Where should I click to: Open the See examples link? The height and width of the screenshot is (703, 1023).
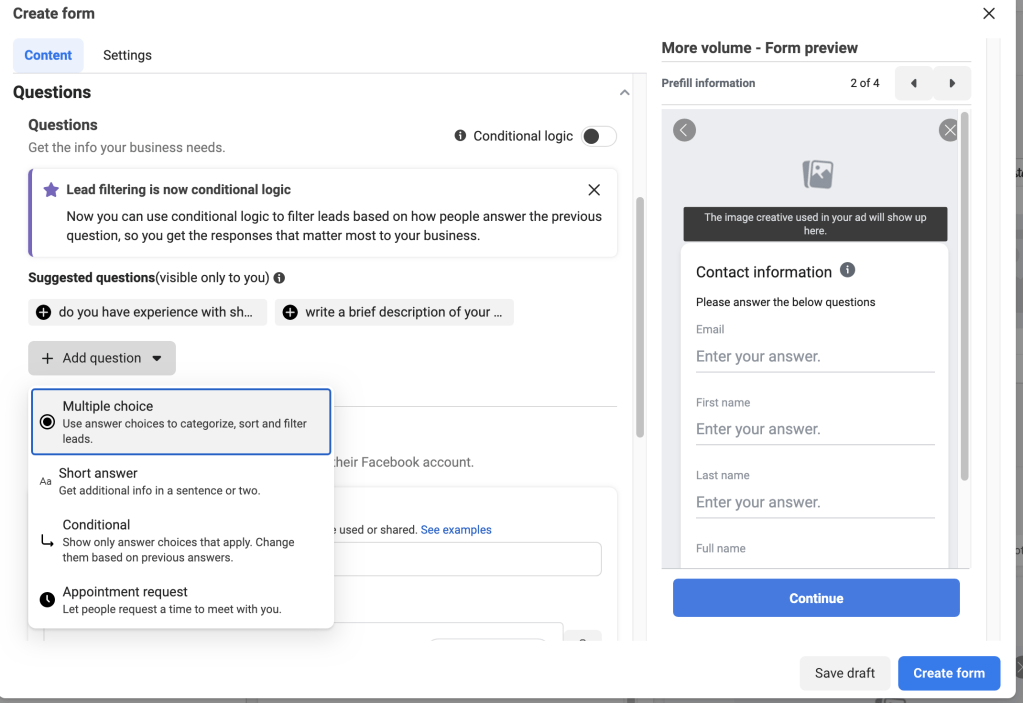[456, 530]
